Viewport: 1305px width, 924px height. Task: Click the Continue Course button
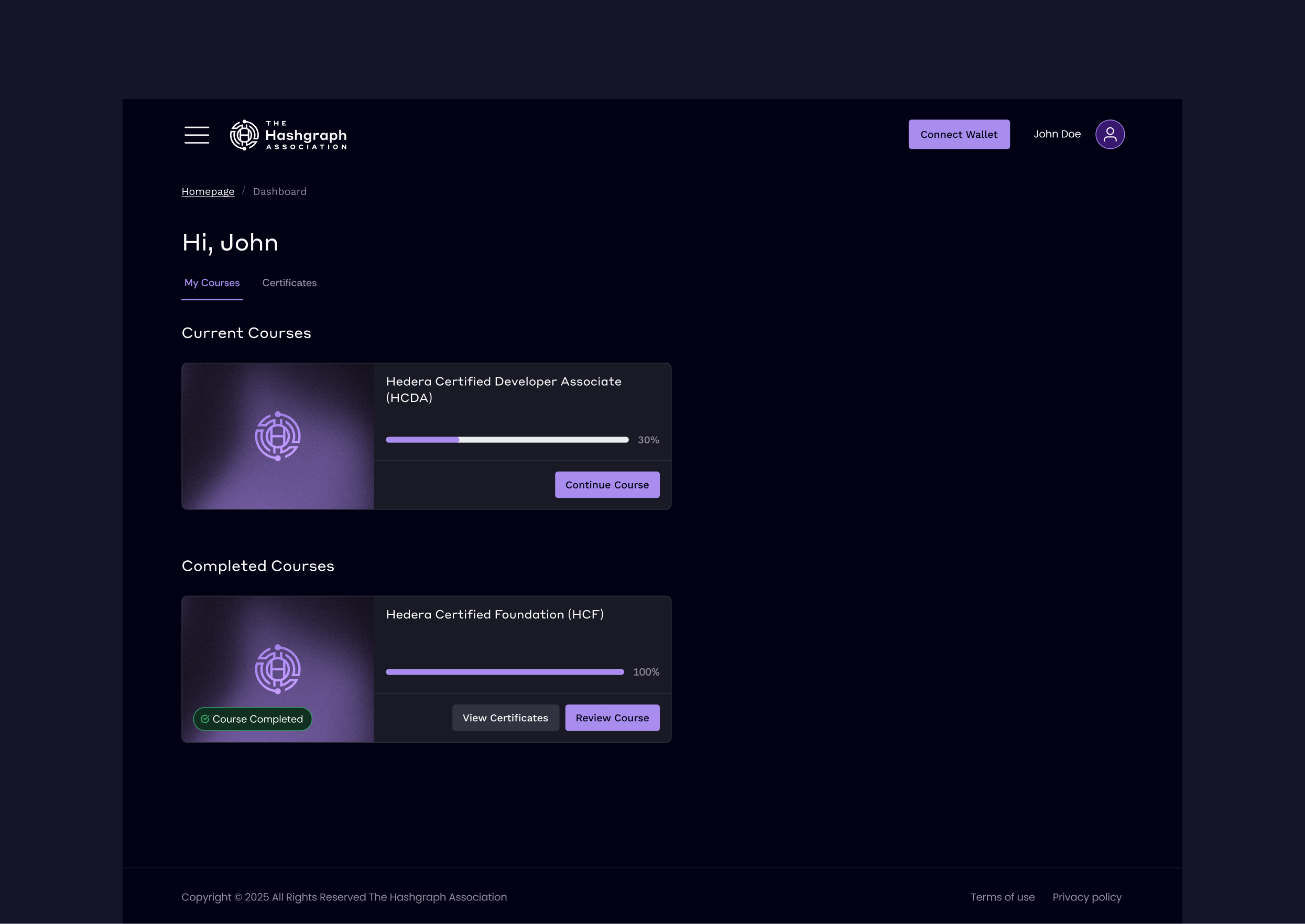pyautogui.click(x=607, y=485)
